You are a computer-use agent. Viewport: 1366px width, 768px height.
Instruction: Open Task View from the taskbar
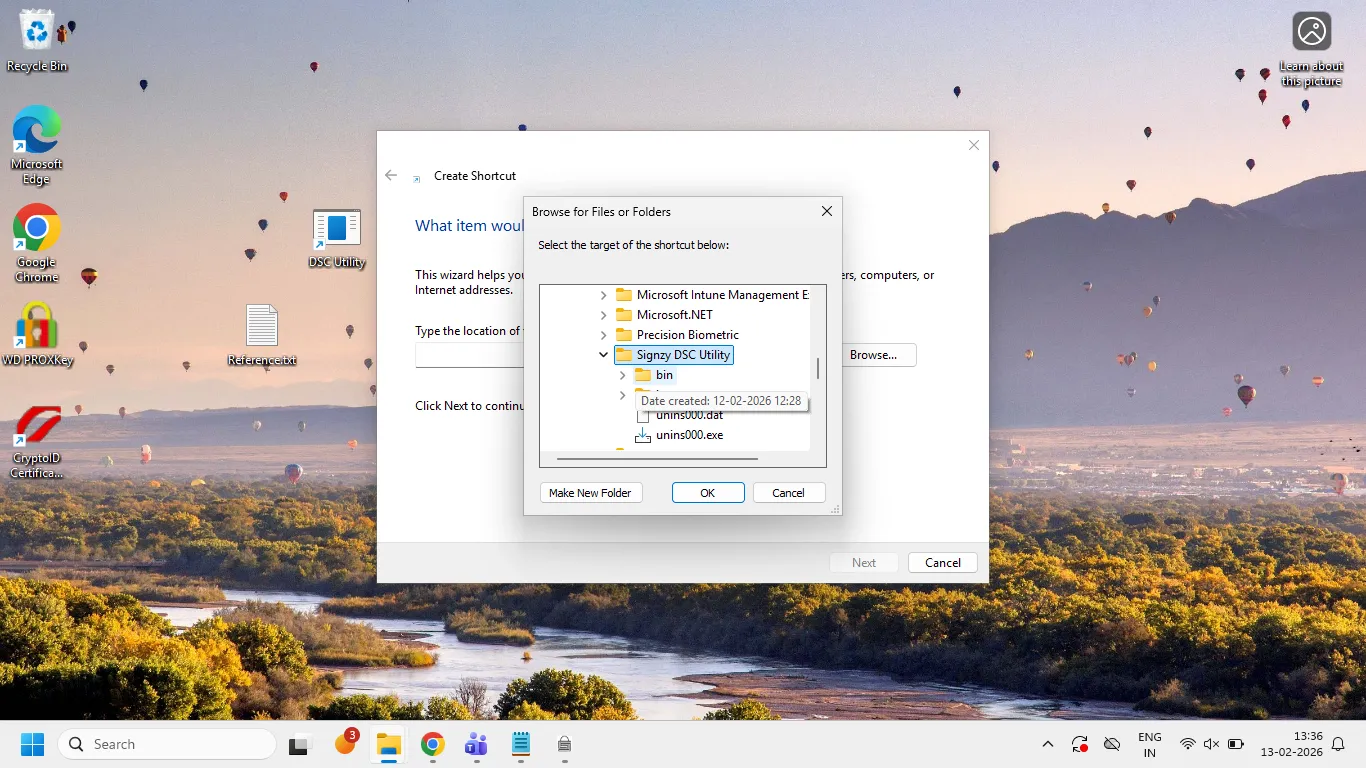point(298,745)
